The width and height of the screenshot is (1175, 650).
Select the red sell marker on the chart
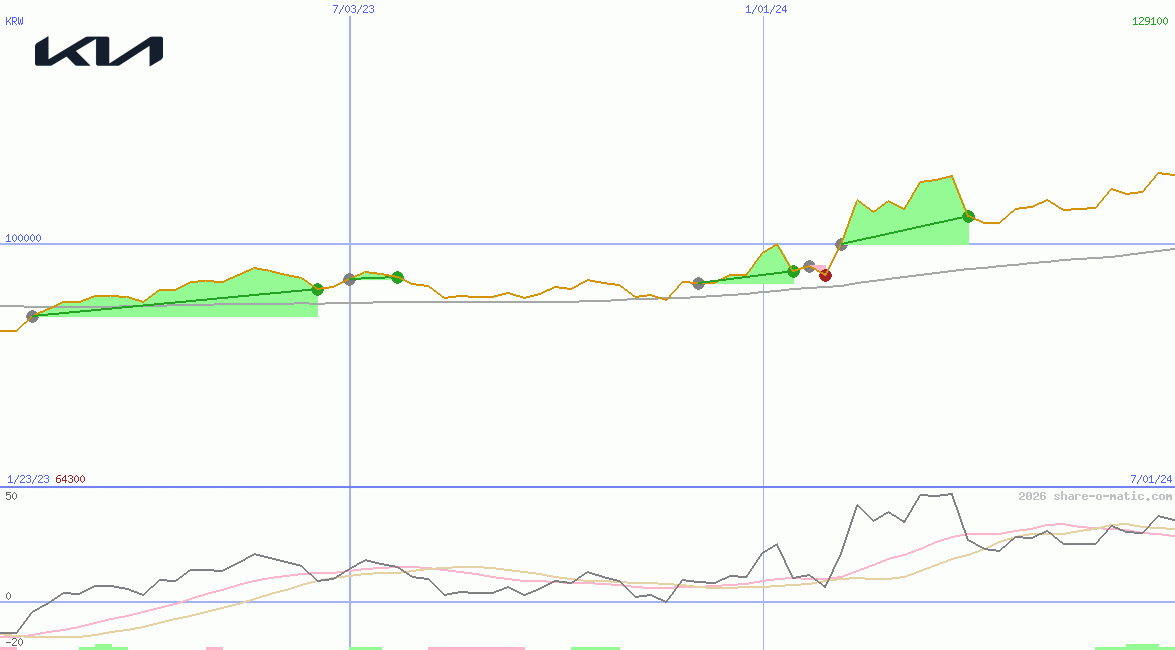825,275
